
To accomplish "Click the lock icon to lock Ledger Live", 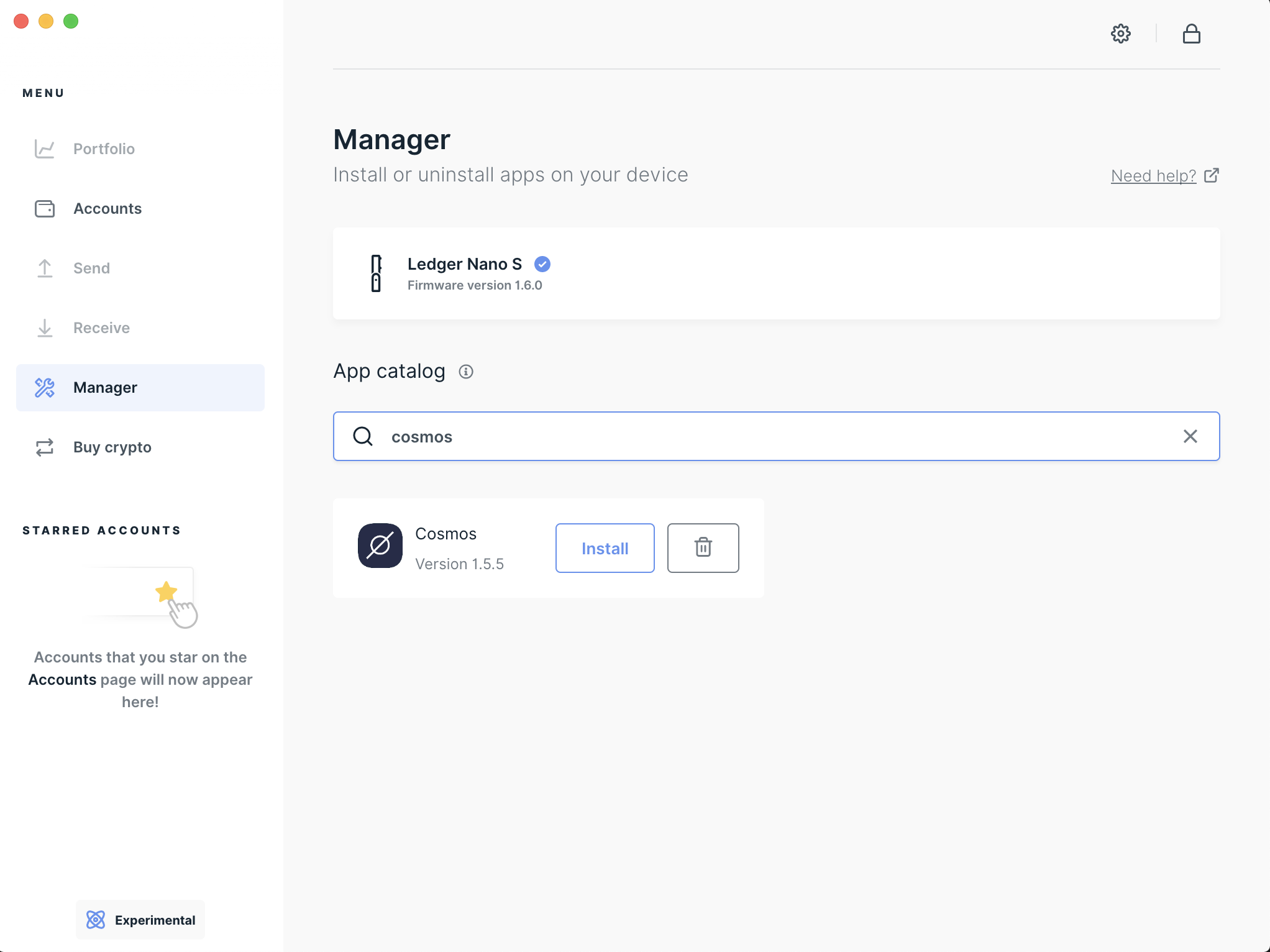I will click(1192, 34).
